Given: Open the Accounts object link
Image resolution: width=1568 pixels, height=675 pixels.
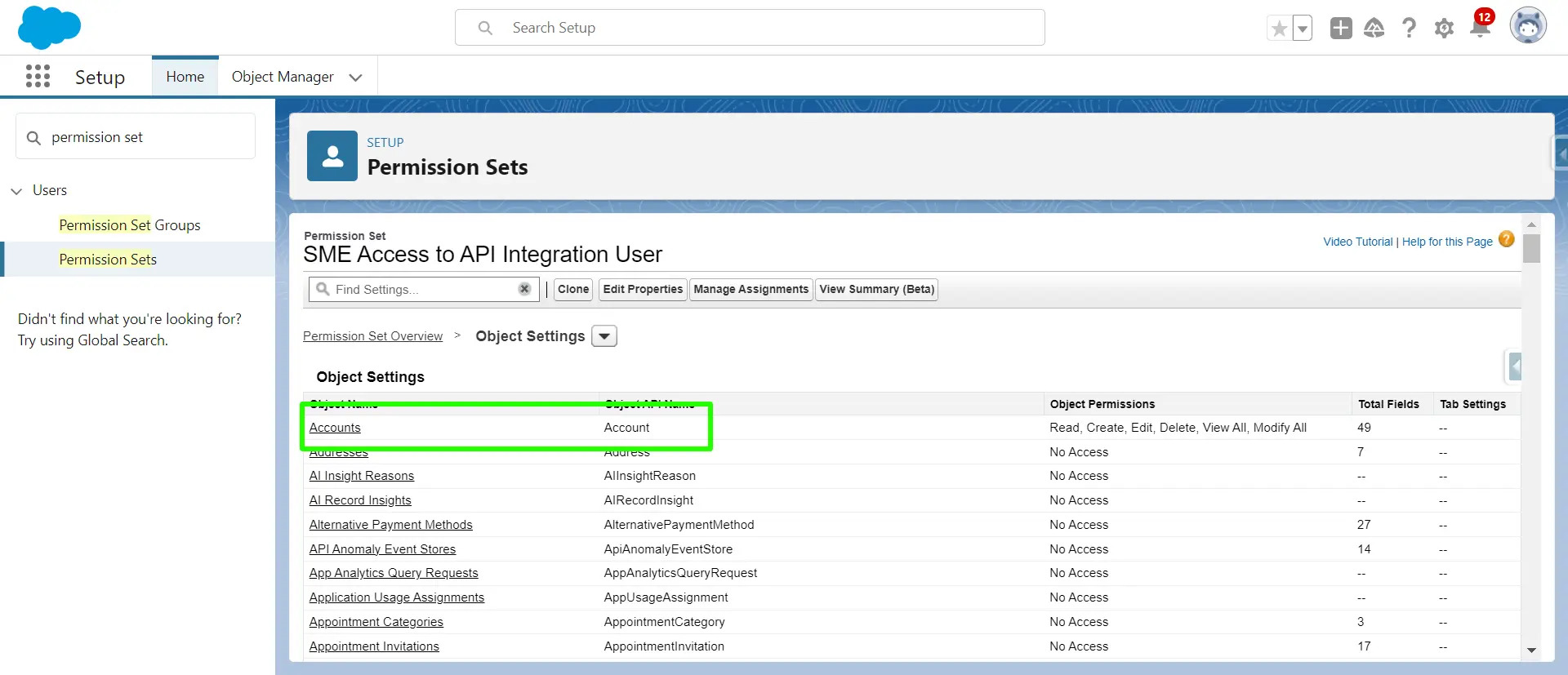Looking at the screenshot, I should [x=335, y=428].
